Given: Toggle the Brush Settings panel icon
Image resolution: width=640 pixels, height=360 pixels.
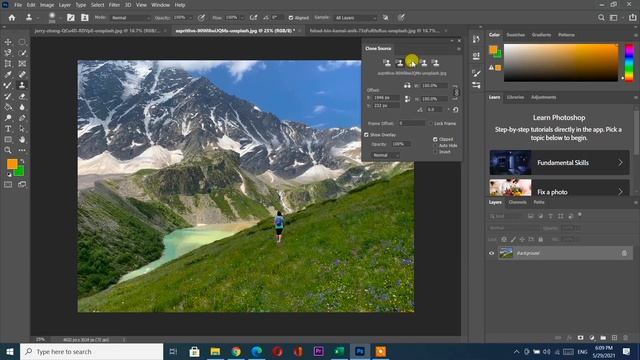Looking at the screenshot, I should [71, 18].
